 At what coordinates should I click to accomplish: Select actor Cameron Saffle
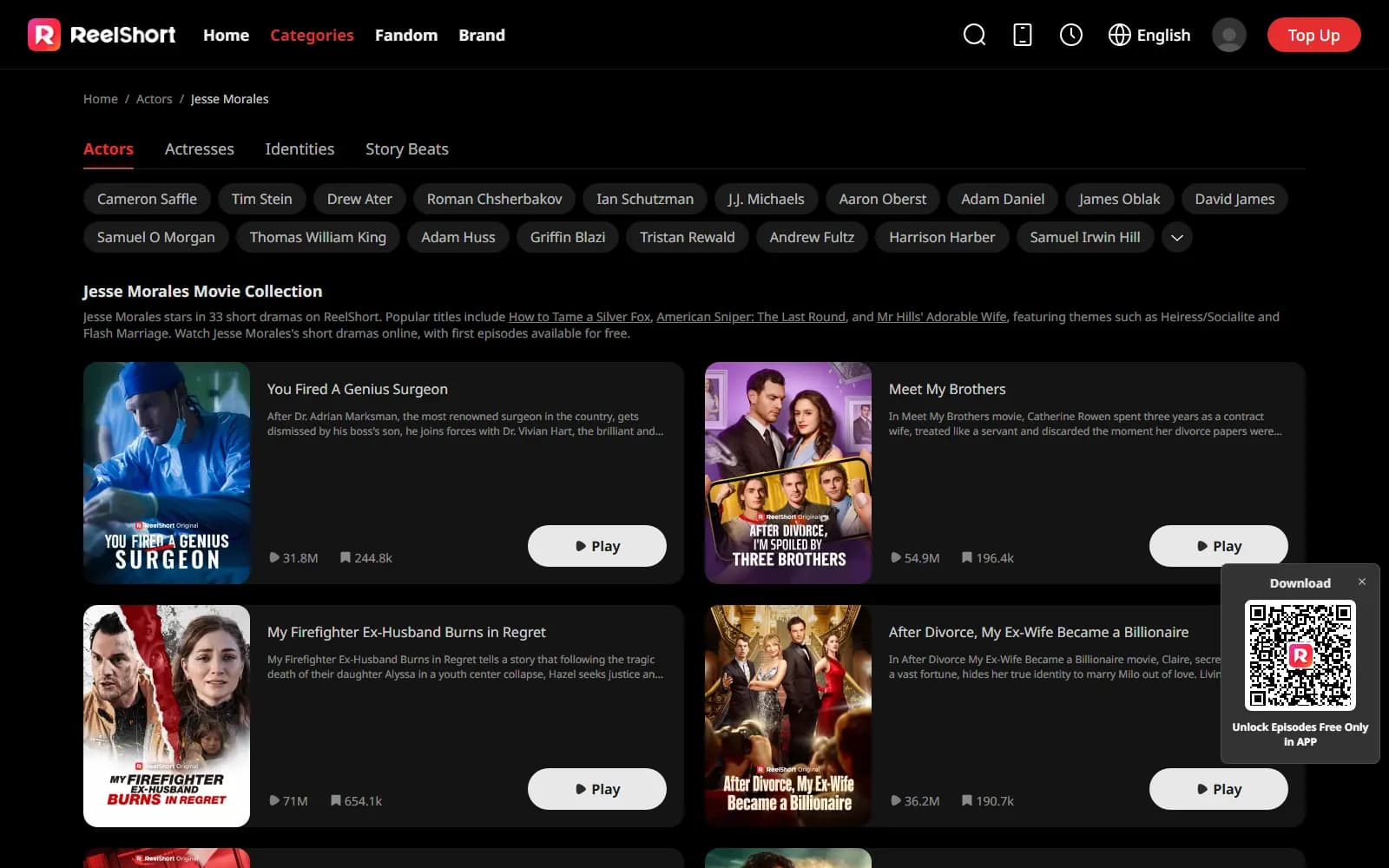coord(147,199)
